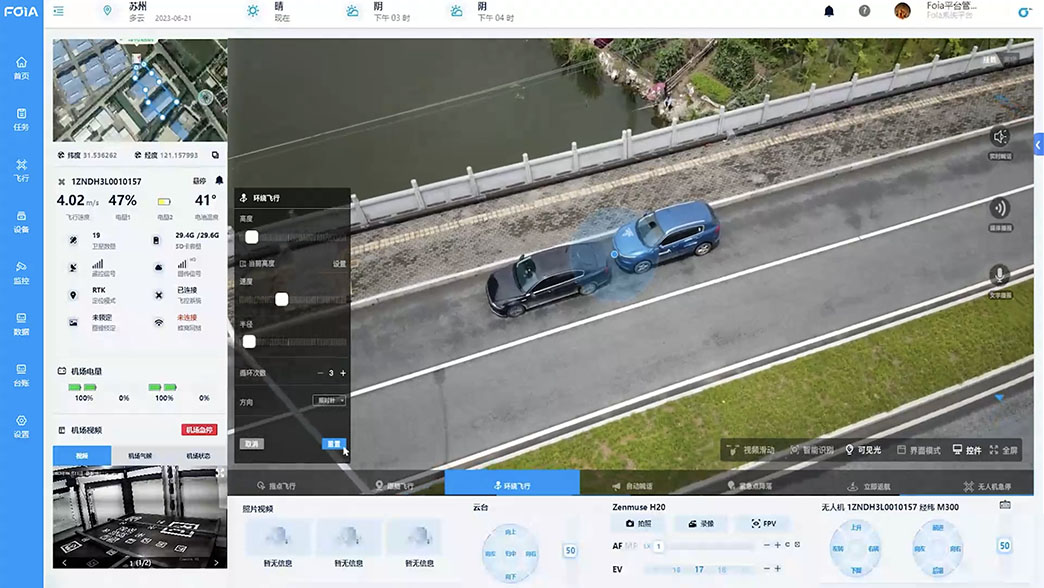Click the 取消 cancel button
The width and height of the screenshot is (1044, 588).
point(251,443)
